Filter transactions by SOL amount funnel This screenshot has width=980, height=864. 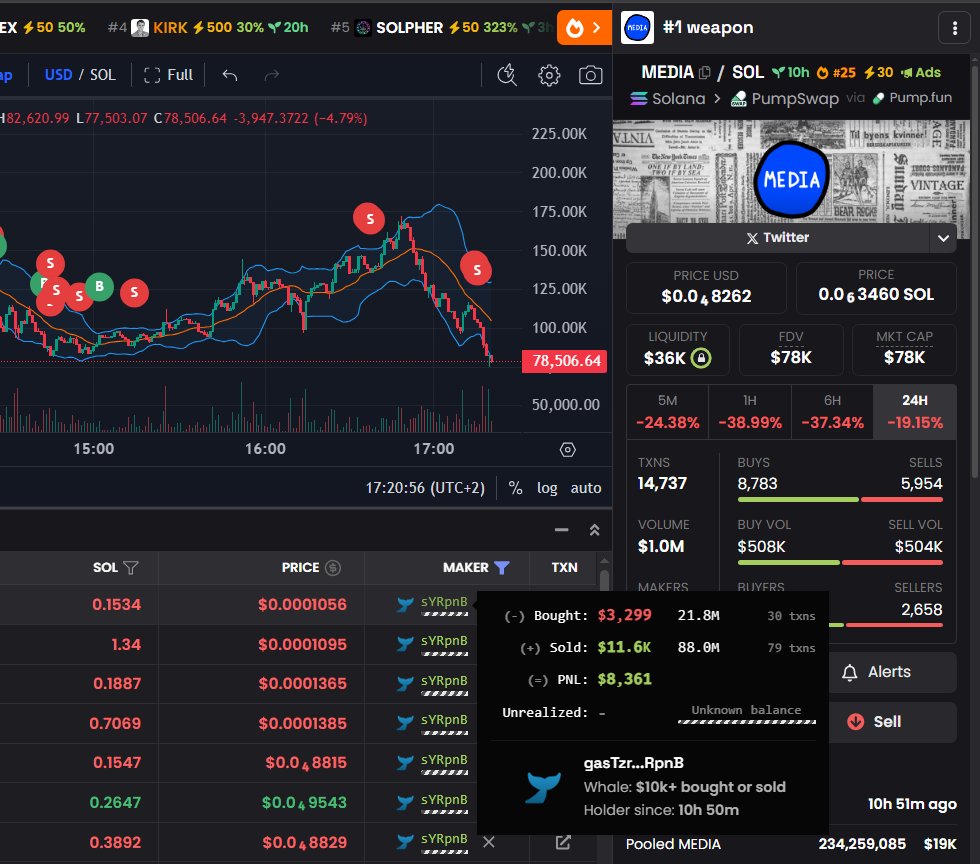131,568
